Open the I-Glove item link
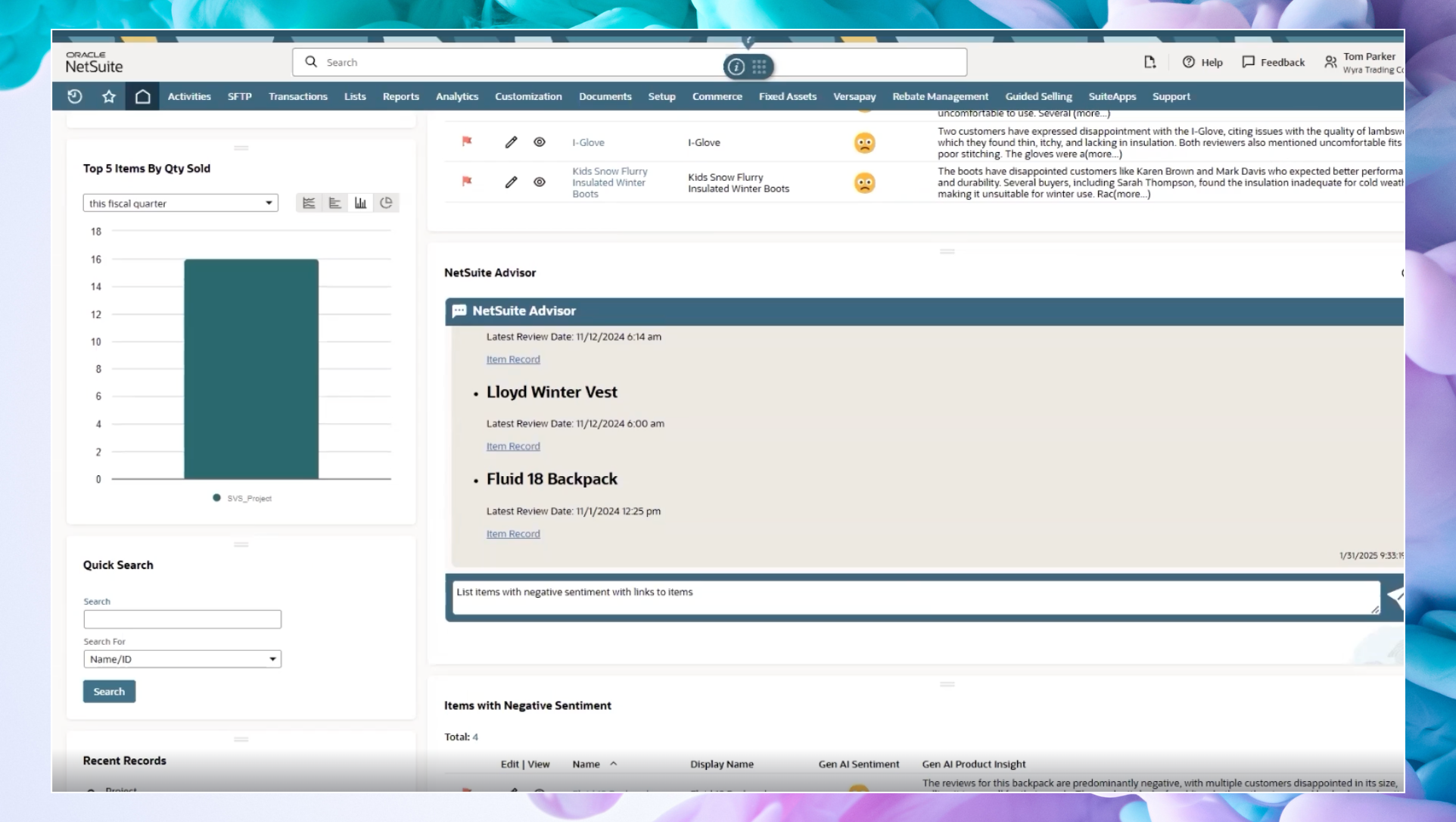This screenshot has height=822, width=1456. click(588, 142)
